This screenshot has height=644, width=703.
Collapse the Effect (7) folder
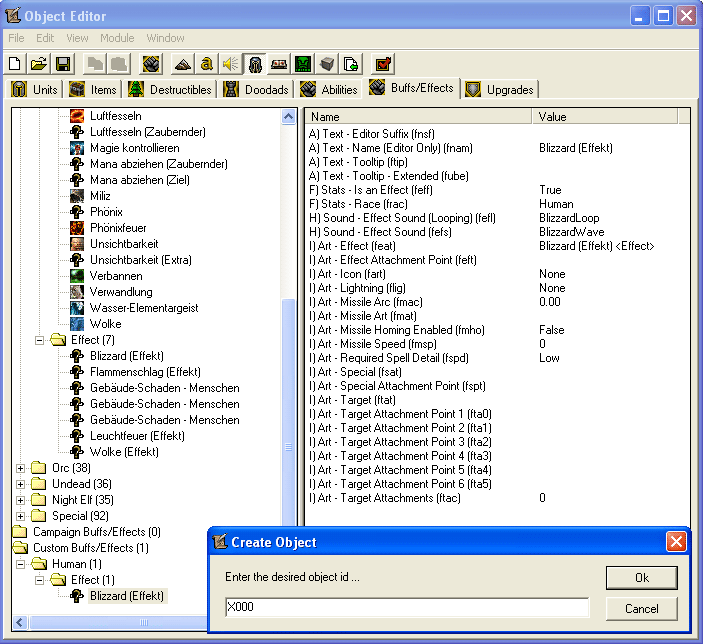(x=41, y=340)
